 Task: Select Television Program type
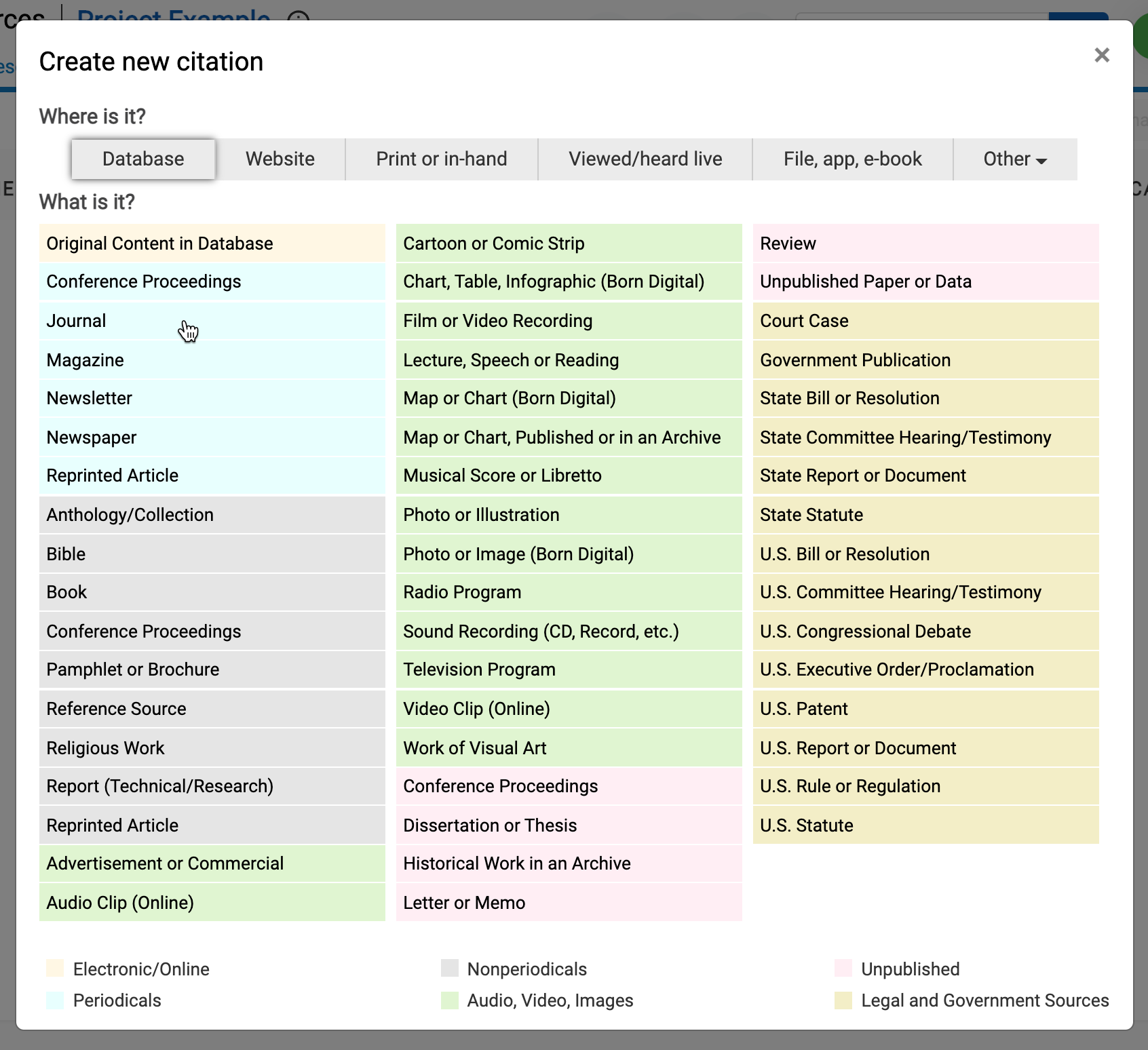[x=569, y=669]
